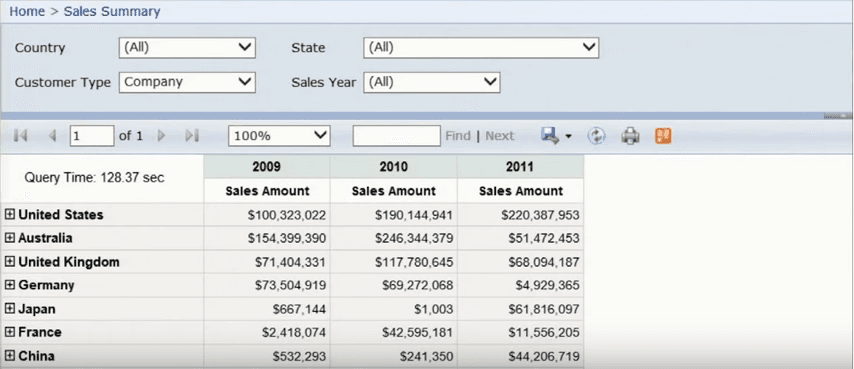Select the $667,144 cell
The height and width of the screenshot is (369, 854).
(267, 309)
